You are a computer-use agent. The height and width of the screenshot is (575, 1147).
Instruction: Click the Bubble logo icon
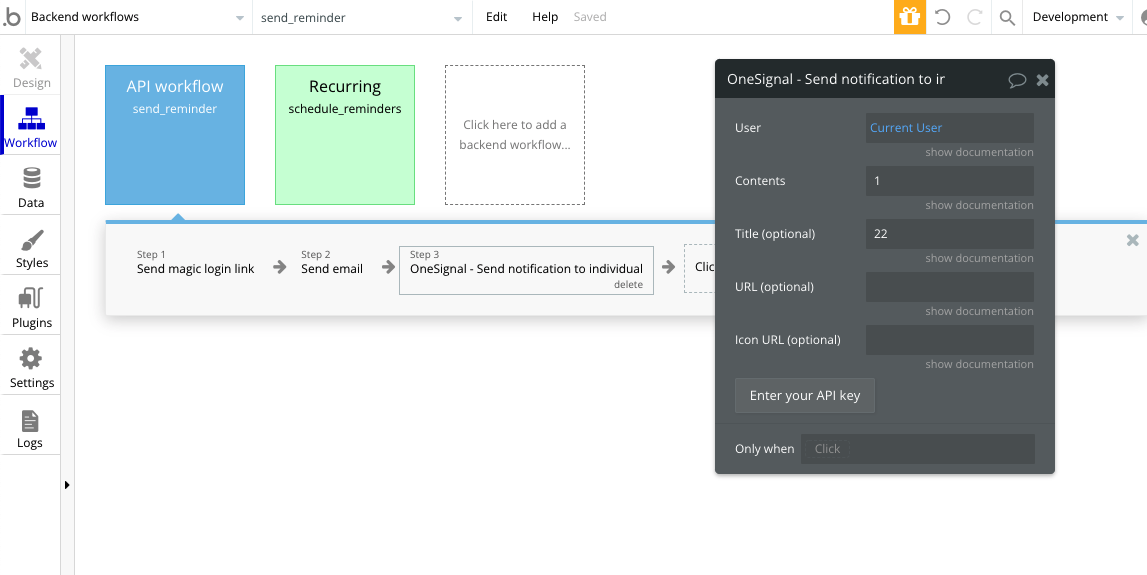pos(12,17)
